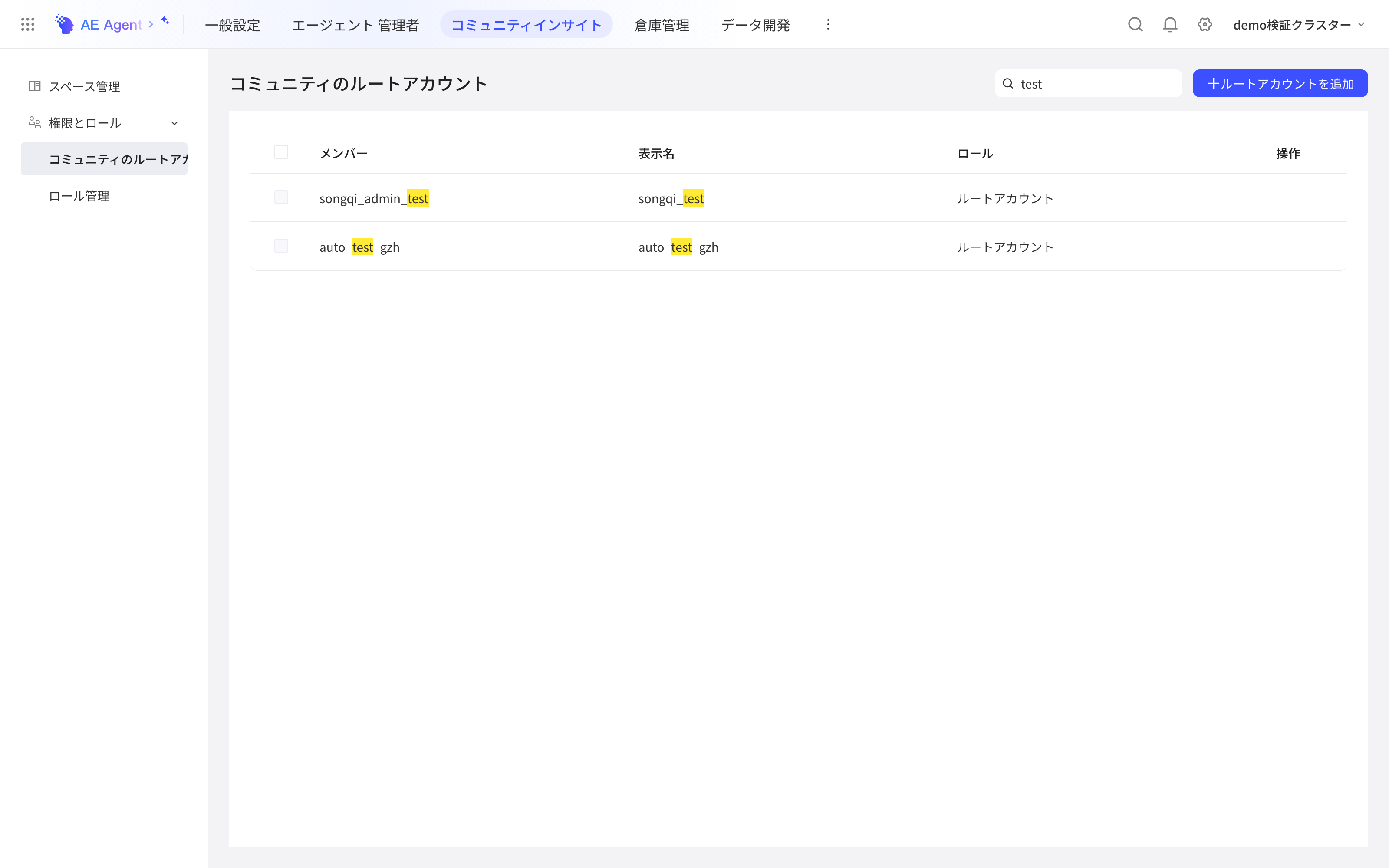Click the search field containing test

1088,84
